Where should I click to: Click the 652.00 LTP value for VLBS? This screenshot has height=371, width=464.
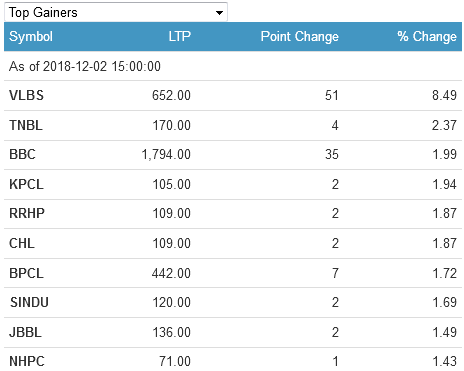point(171,95)
